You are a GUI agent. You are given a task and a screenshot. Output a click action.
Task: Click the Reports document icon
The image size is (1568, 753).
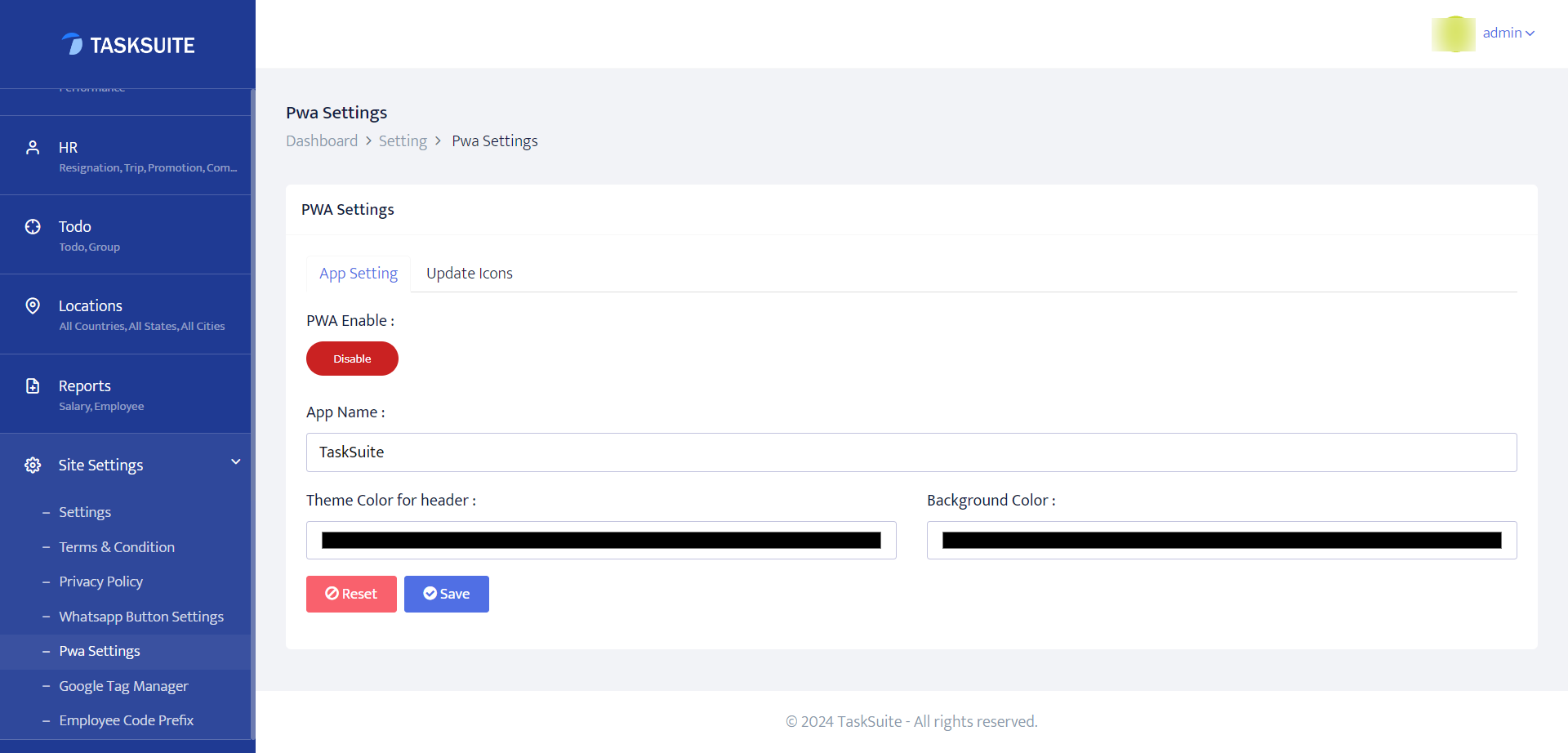[33, 386]
